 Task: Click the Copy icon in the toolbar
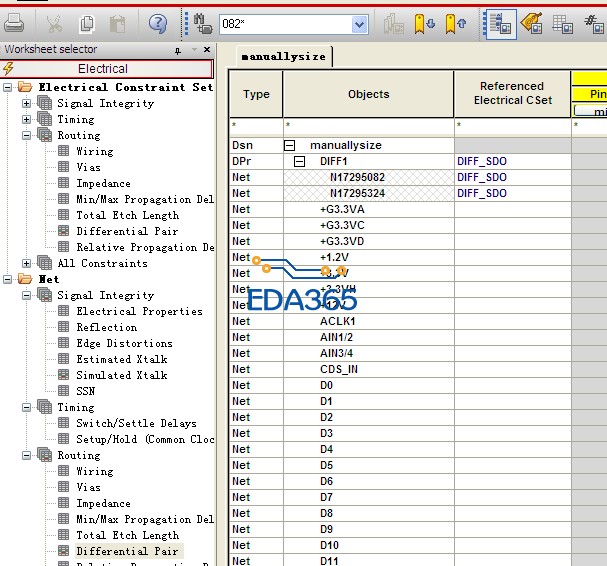(87, 23)
